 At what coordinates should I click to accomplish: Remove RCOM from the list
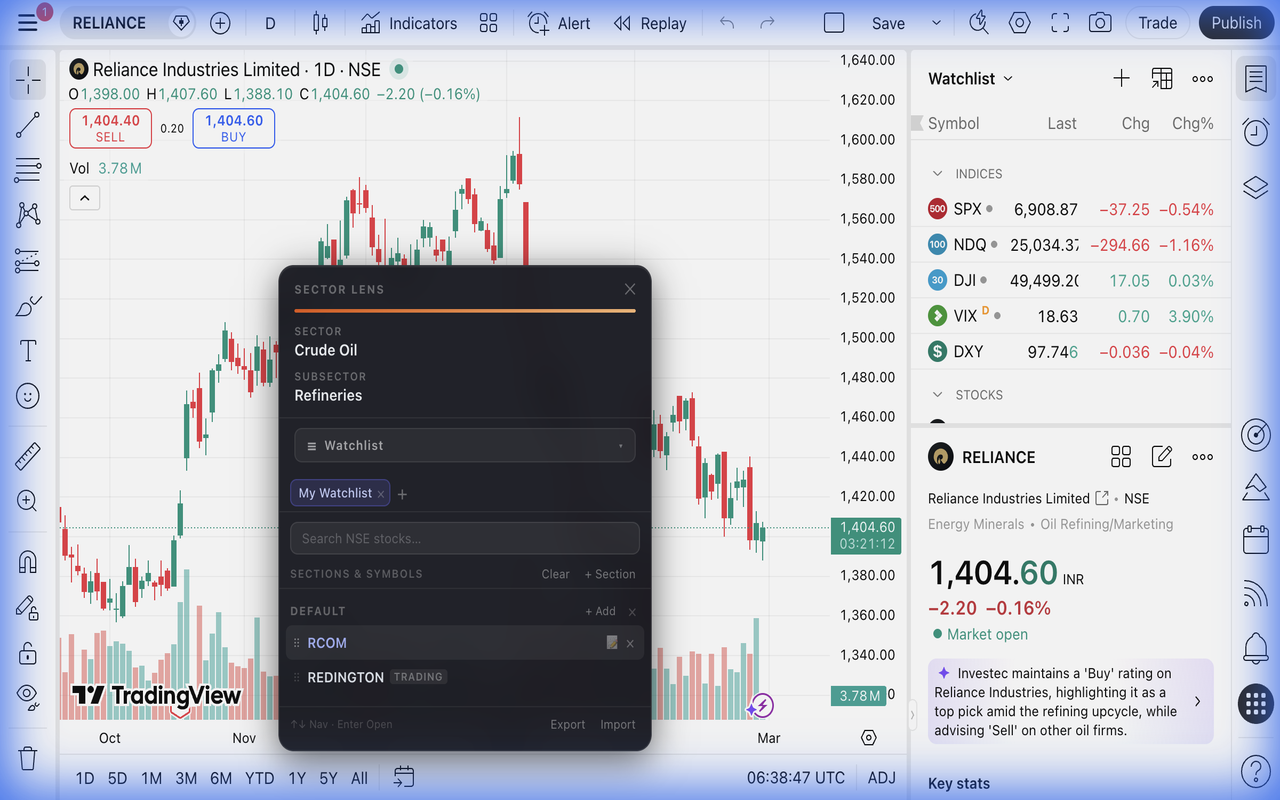coord(630,643)
